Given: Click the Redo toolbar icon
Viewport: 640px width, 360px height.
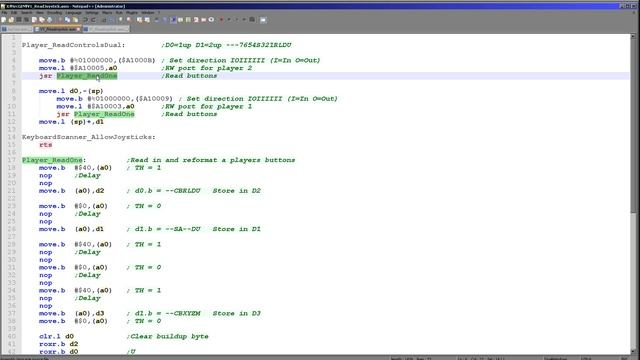Looking at the screenshot, I should (93, 20).
